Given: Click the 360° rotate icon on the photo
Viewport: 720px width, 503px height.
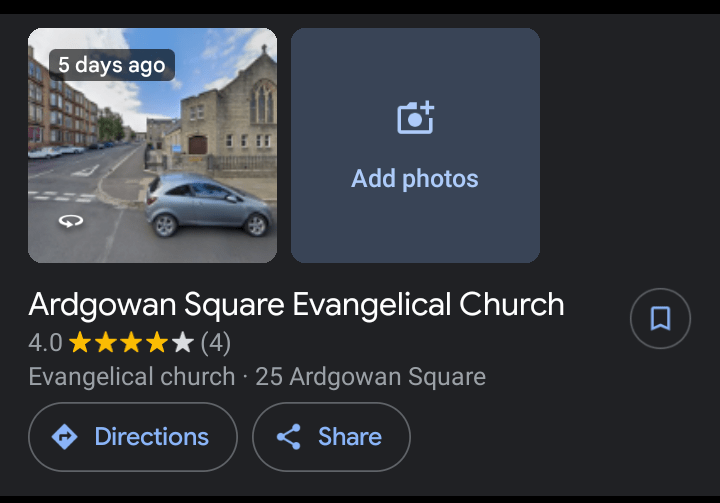Looking at the screenshot, I should 70,221.
